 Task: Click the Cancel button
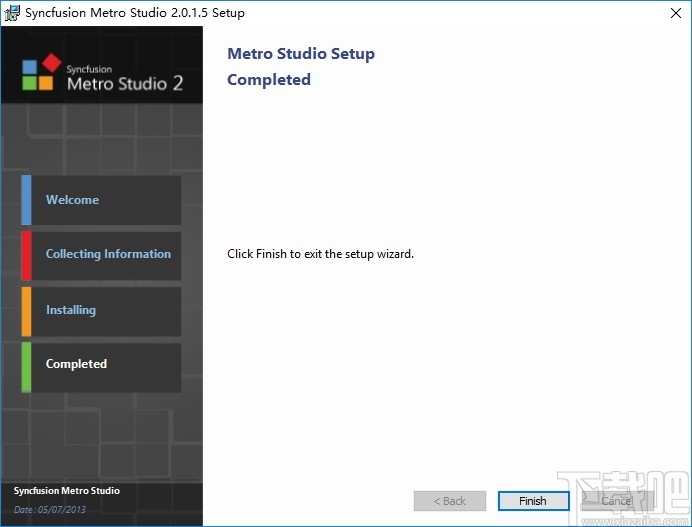point(617,501)
